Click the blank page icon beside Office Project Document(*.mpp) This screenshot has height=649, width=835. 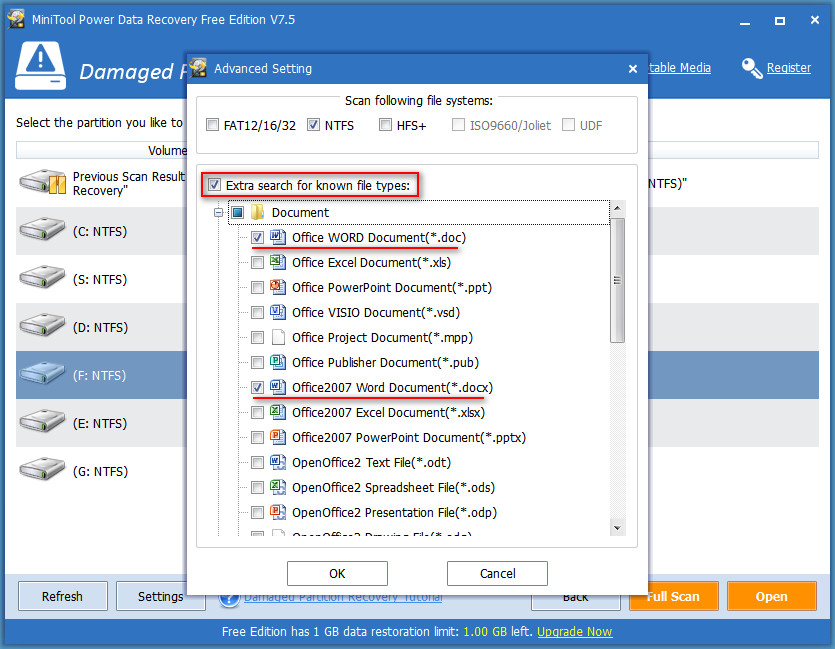click(x=277, y=337)
